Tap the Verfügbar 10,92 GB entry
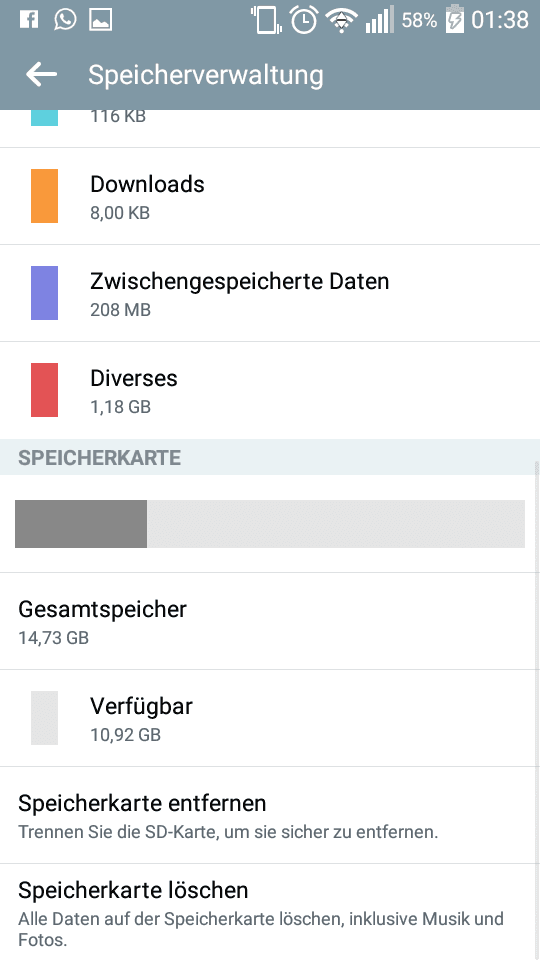Image resolution: width=540 pixels, height=960 pixels. (270, 718)
